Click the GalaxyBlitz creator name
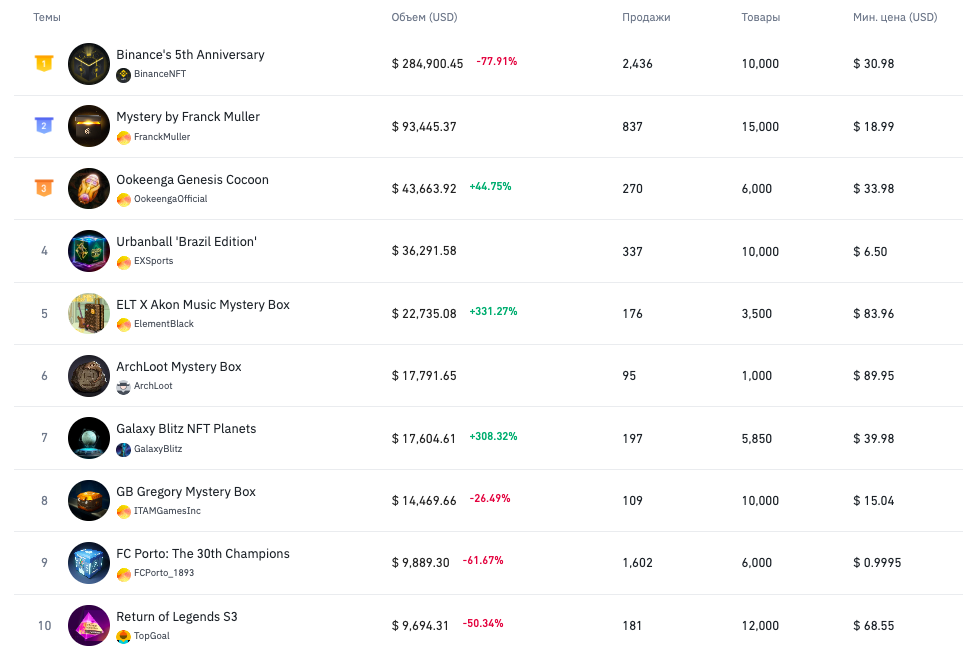The height and width of the screenshot is (653, 963). 158,448
